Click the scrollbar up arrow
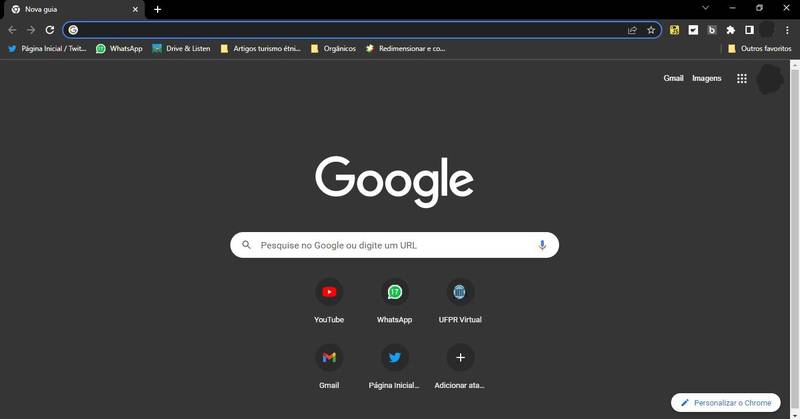This screenshot has height=419, width=800. coord(795,65)
